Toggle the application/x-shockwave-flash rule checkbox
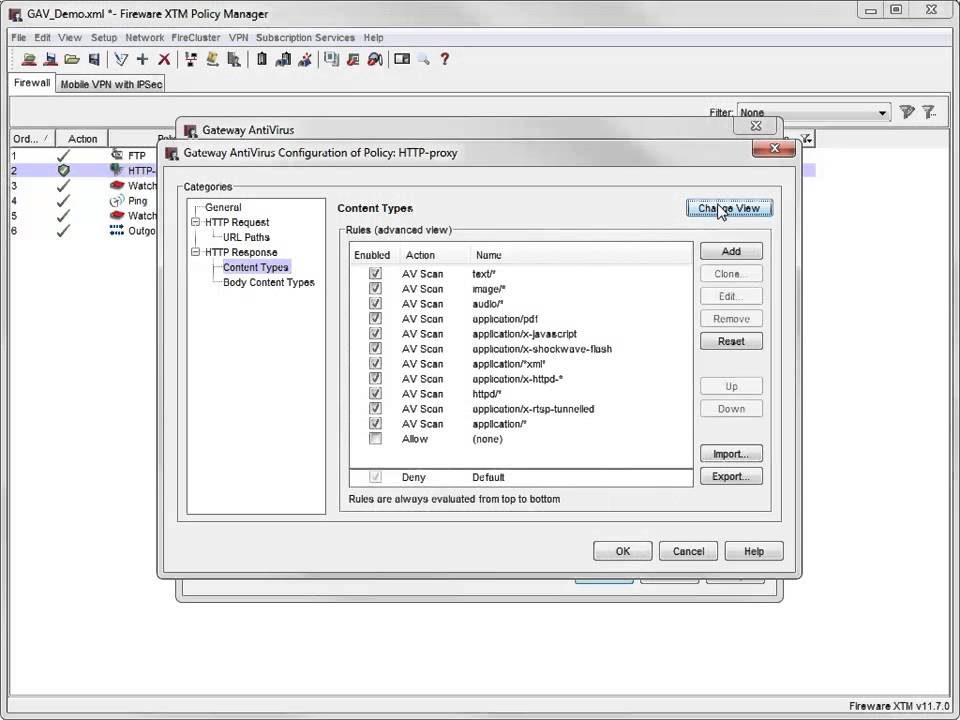Viewport: 960px width, 720px height. click(375, 348)
